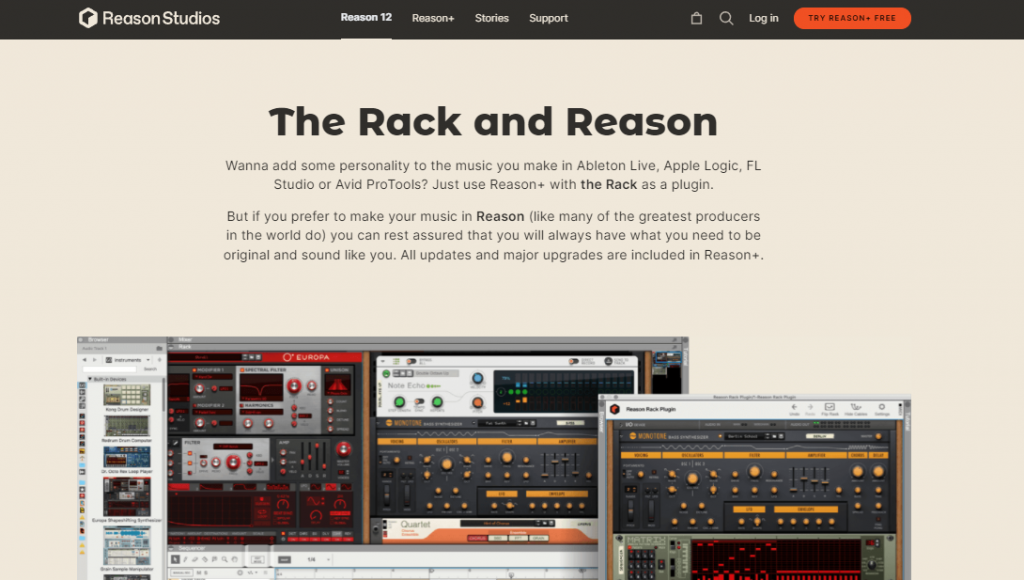Image resolution: width=1024 pixels, height=580 pixels.
Task: Select the sequencer magnifier tool
Action: tap(224, 559)
